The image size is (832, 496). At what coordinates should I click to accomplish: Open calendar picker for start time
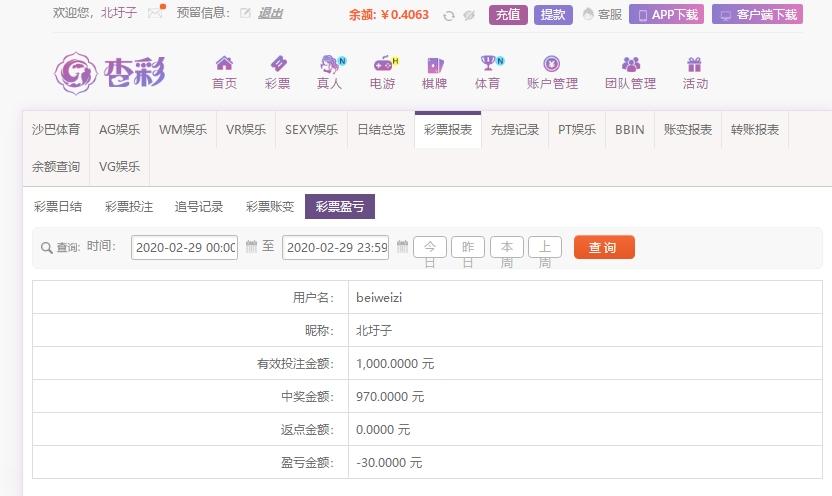pyautogui.click(x=252, y=247)
